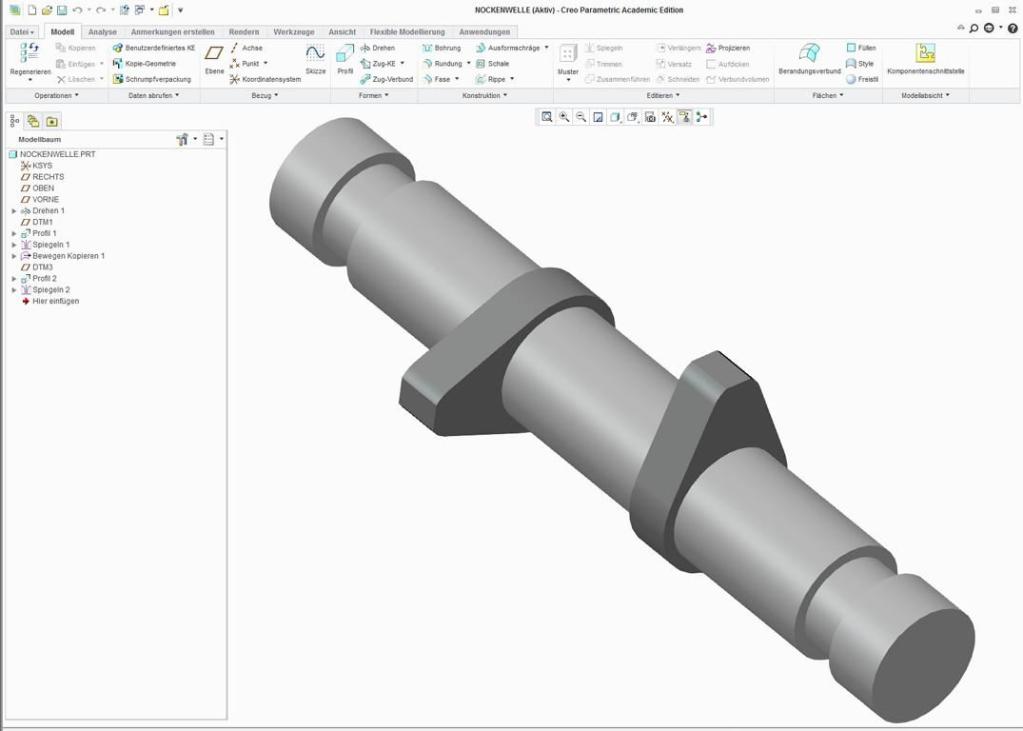
Task: Switch to the layer tree tab icon
Action: coord(33,121)
